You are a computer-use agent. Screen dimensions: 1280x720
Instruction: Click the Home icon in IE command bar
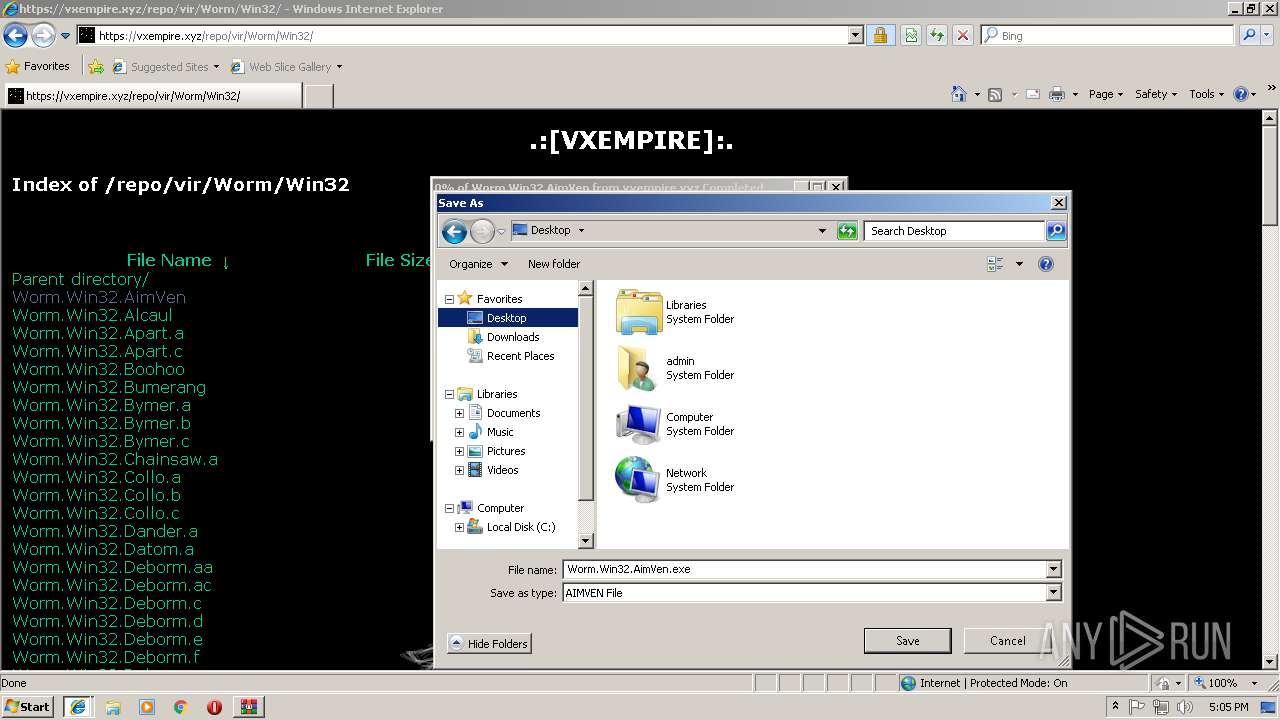tap(959, 94)
